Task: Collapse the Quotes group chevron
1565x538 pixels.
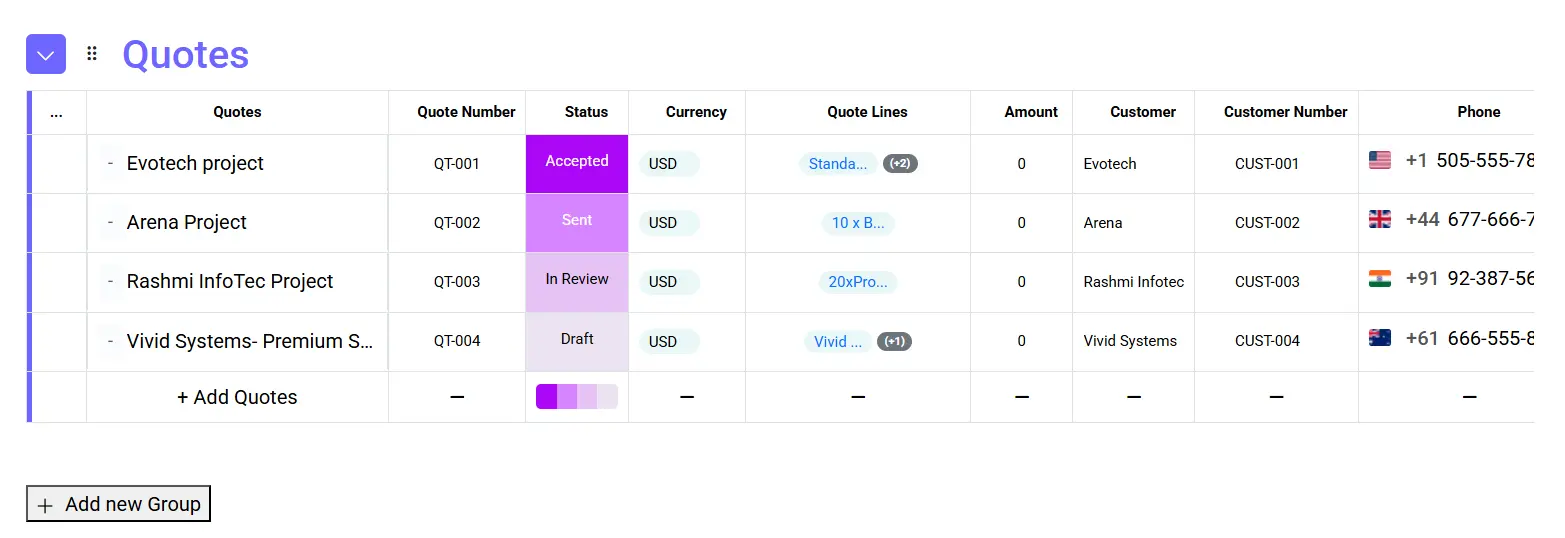Action: click(x=46, y=54)
